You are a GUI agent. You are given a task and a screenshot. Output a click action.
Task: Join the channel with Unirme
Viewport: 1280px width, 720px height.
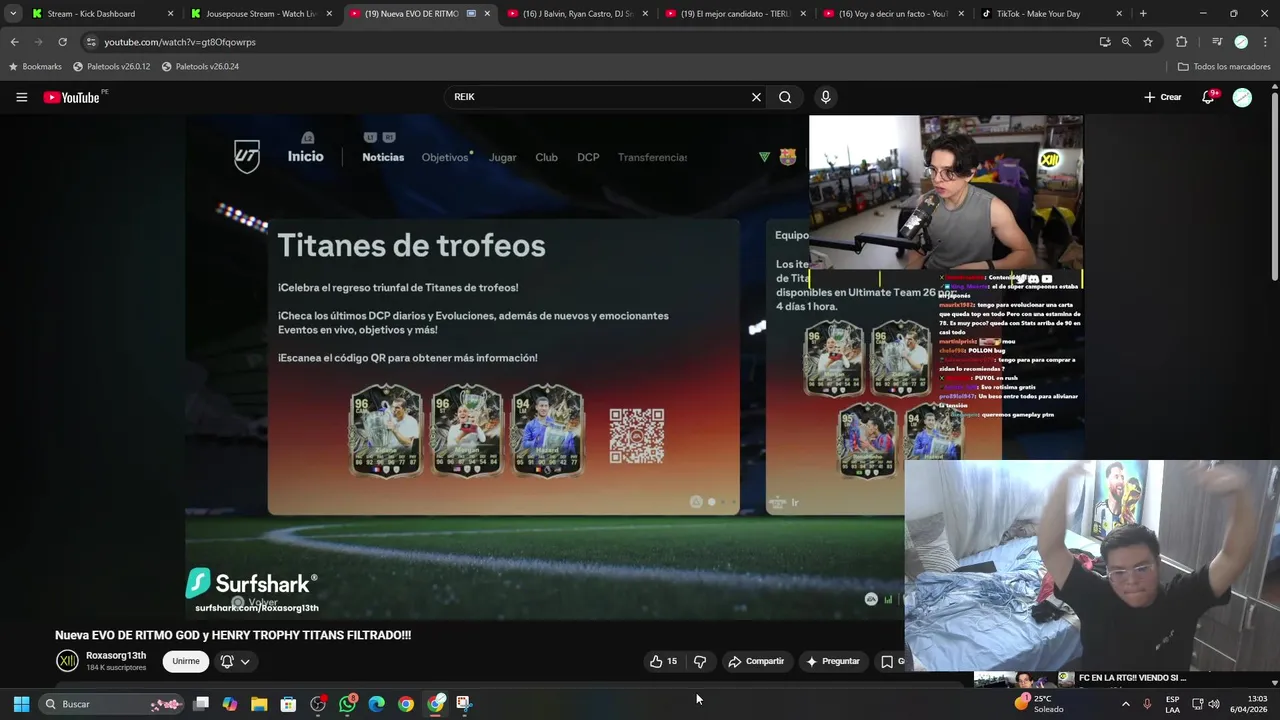186,661
